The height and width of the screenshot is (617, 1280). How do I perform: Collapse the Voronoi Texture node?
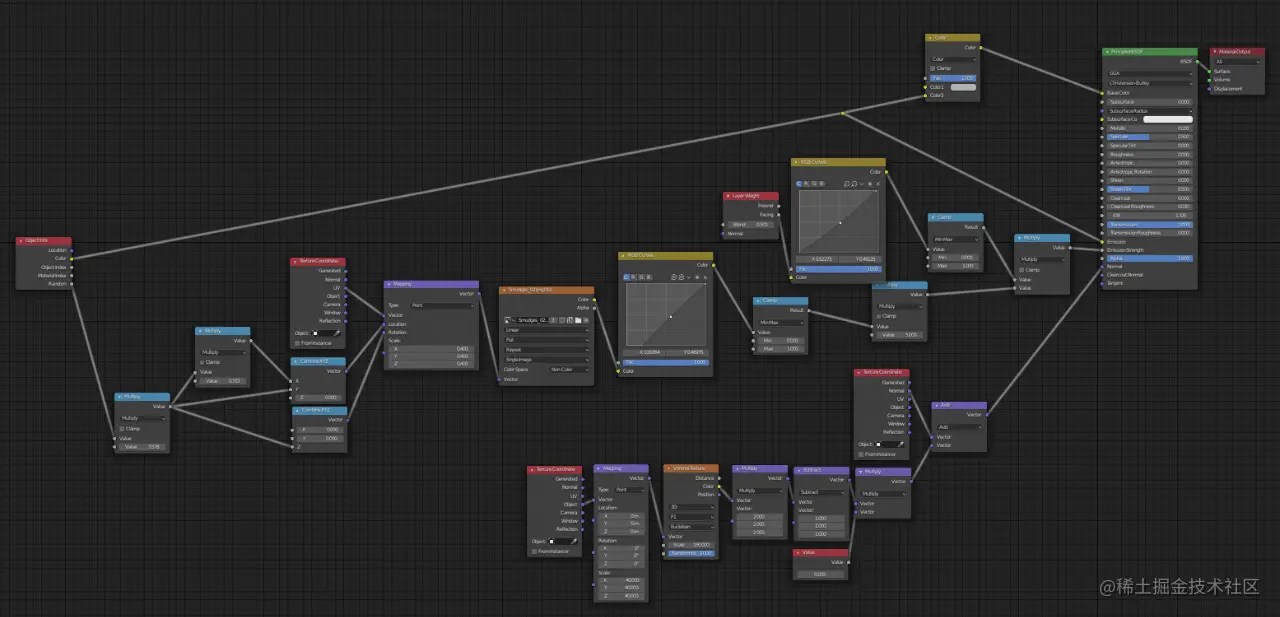click(x=668, y=468)
